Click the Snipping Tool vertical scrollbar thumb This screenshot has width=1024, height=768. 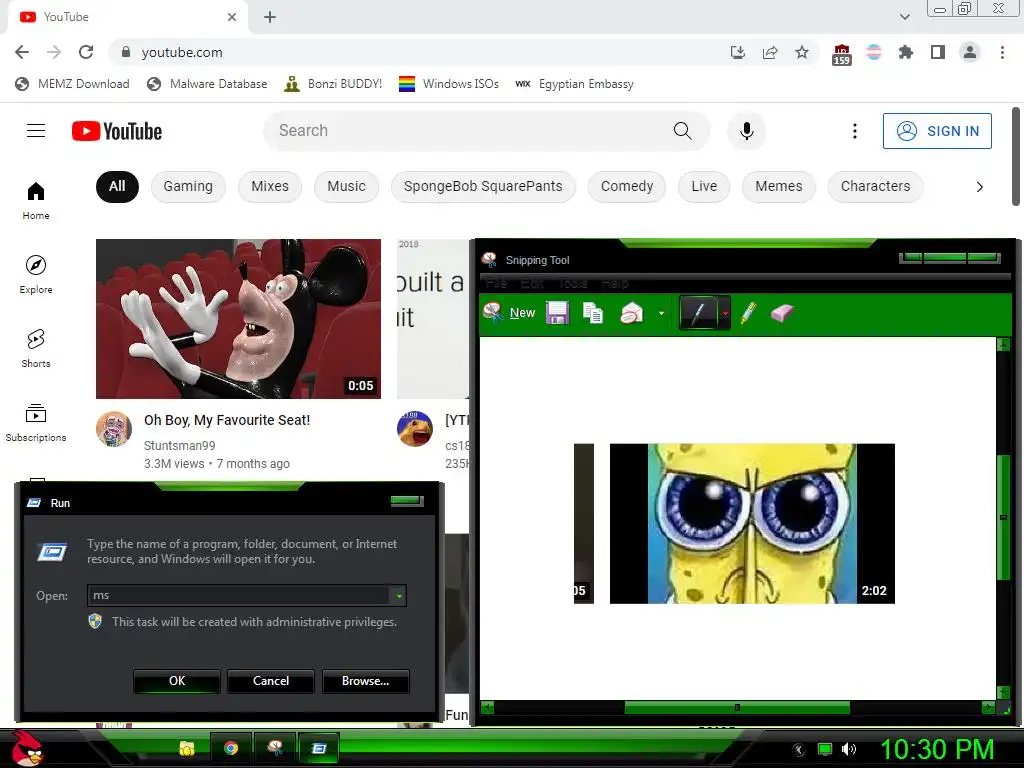click(1003, 517)
